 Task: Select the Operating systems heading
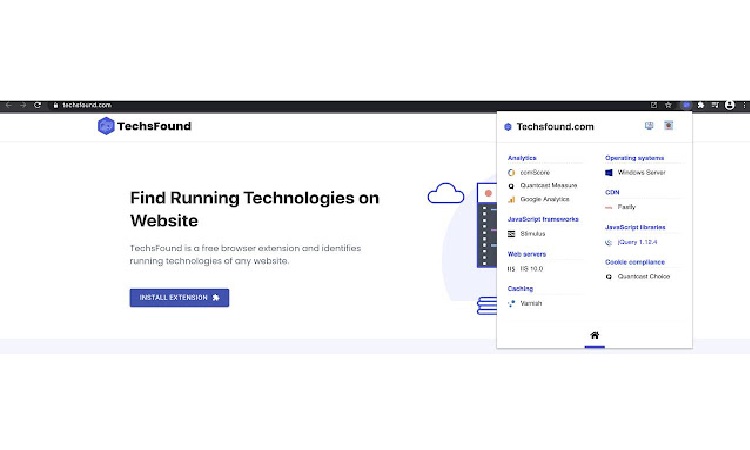point(634,158)
